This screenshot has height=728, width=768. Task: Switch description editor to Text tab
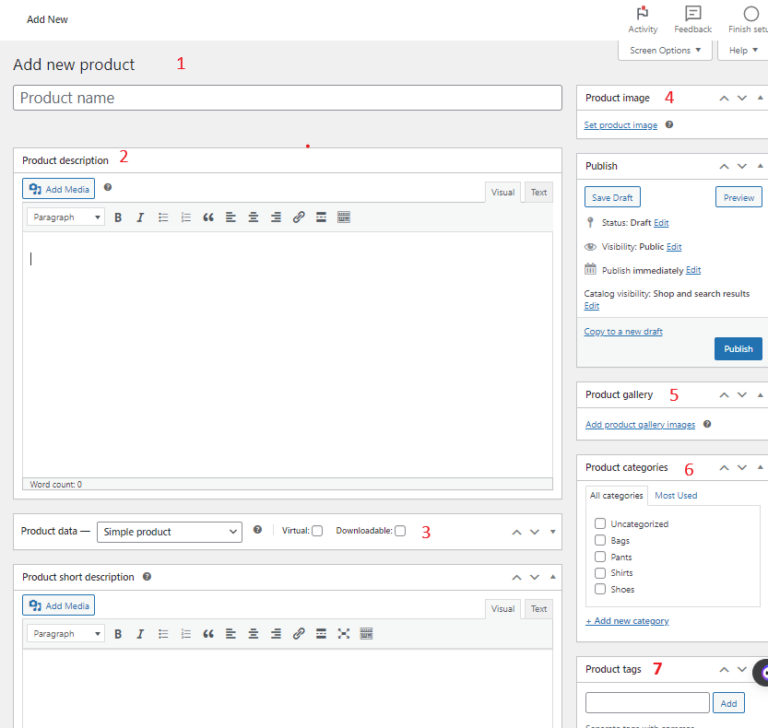point(538,193)
